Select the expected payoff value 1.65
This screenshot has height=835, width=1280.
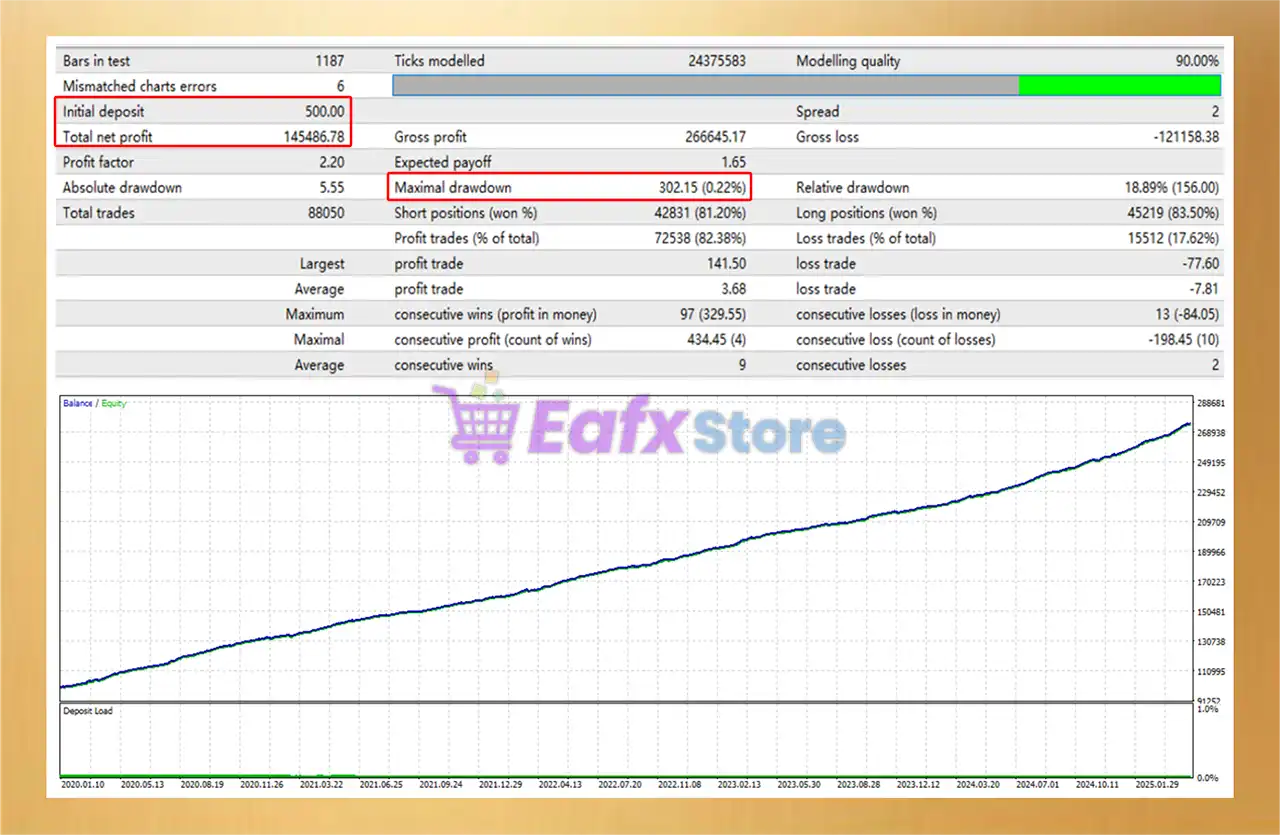point(733,162)
